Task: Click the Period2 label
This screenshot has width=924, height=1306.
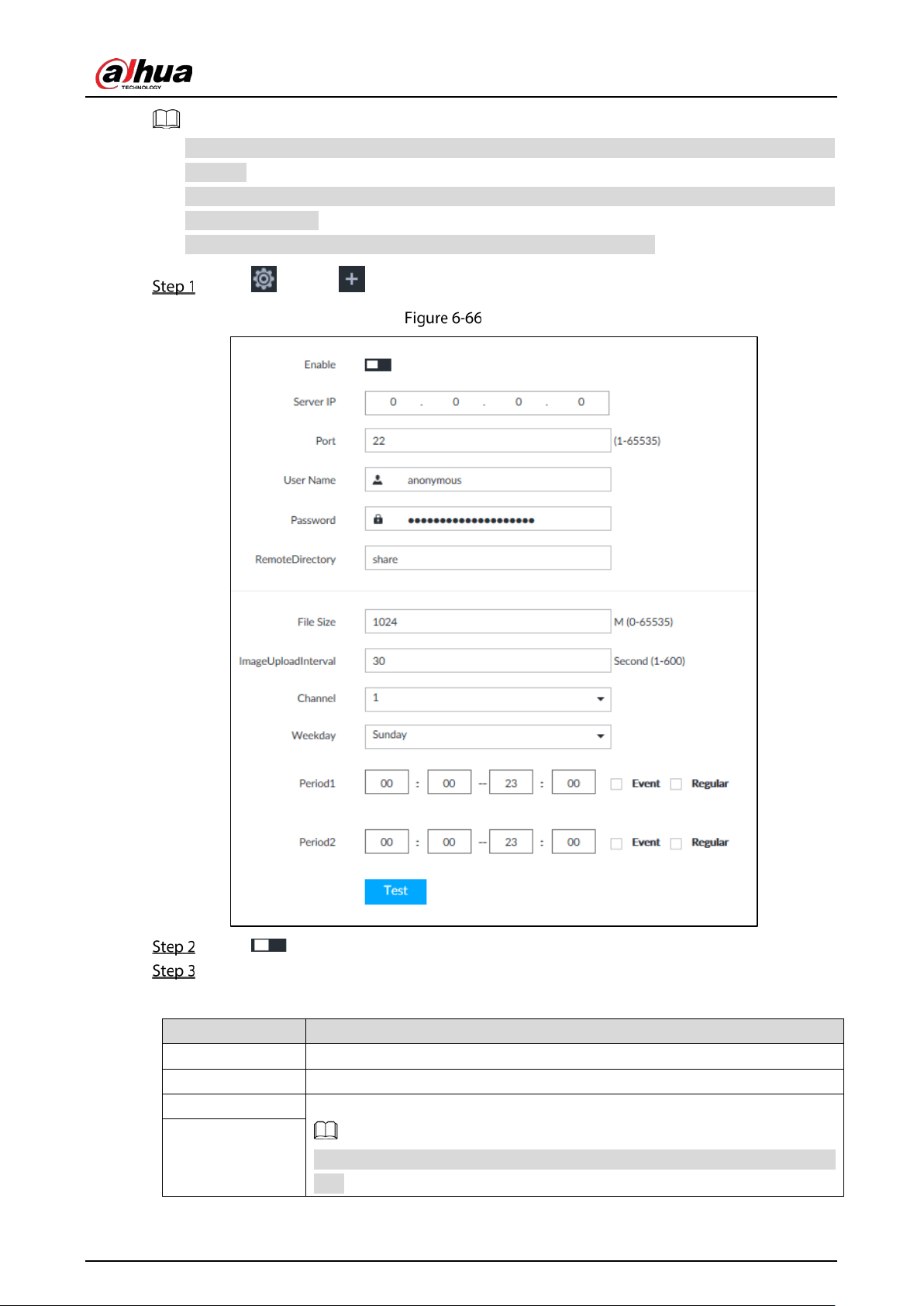Action: click(318, 843)
